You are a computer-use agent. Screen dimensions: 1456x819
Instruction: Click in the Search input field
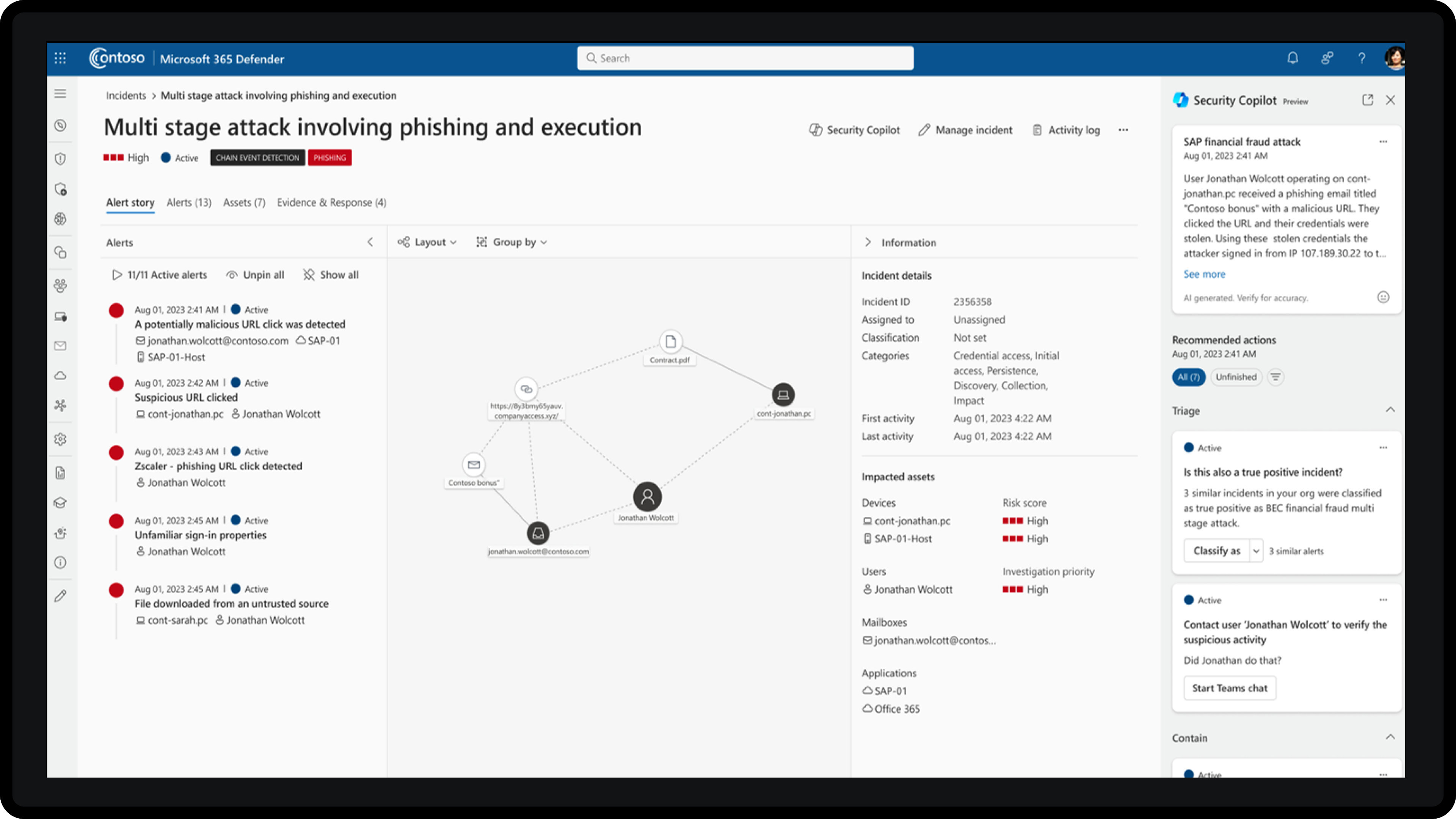tap(744, 58)
